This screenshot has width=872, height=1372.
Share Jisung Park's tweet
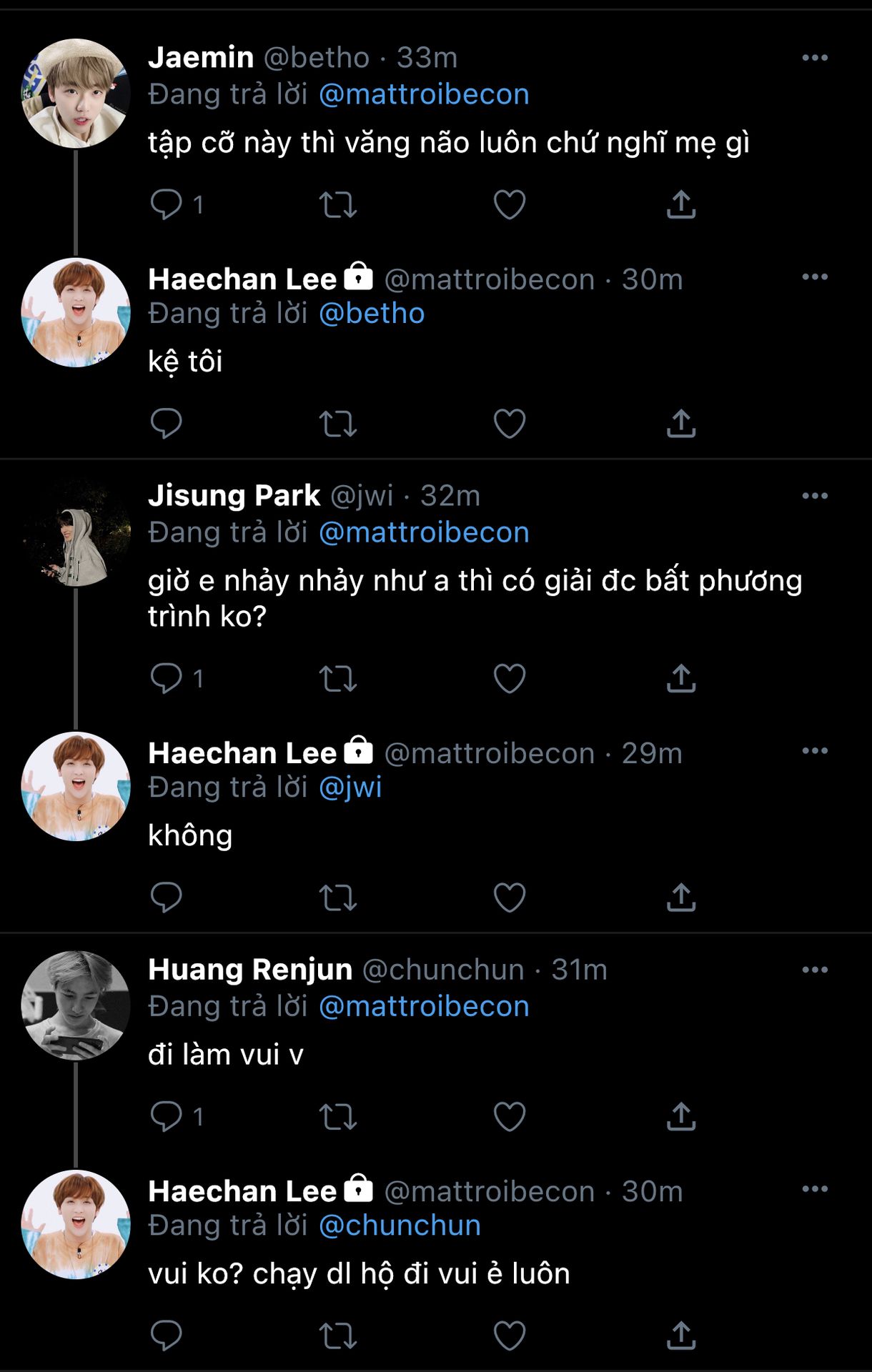pyautogui.click(x=681, y=678)
